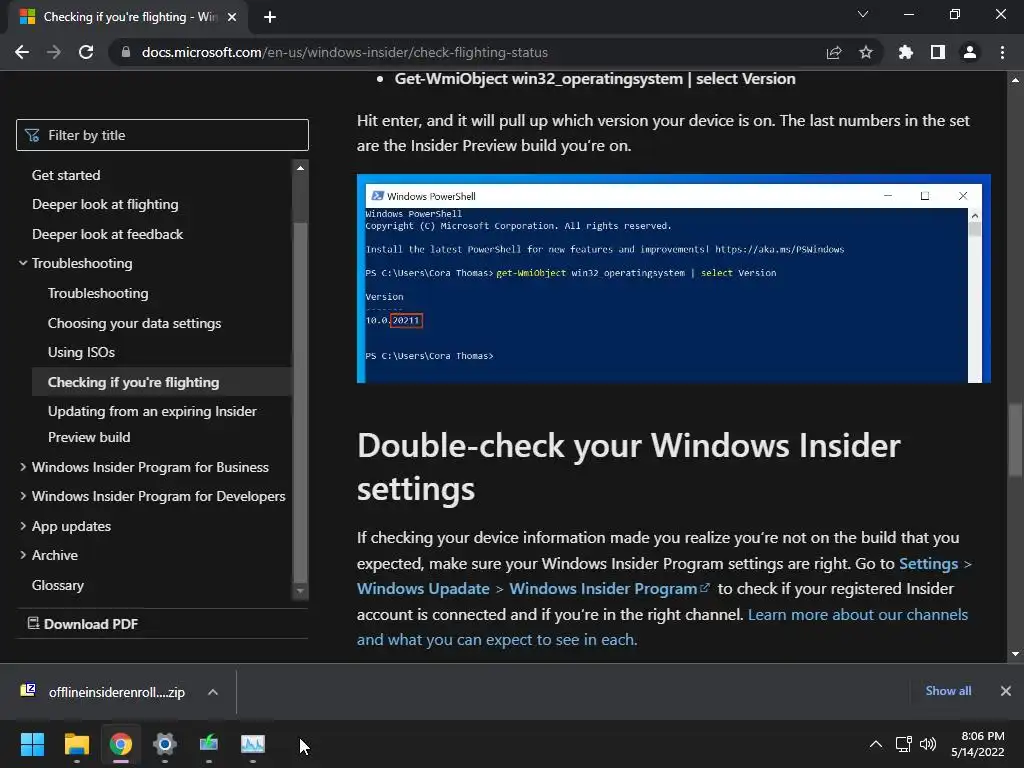Viewport: 1024px width, 768px height.
Task: Click the sidebar scroll up arrow
Action: [300, 168]
